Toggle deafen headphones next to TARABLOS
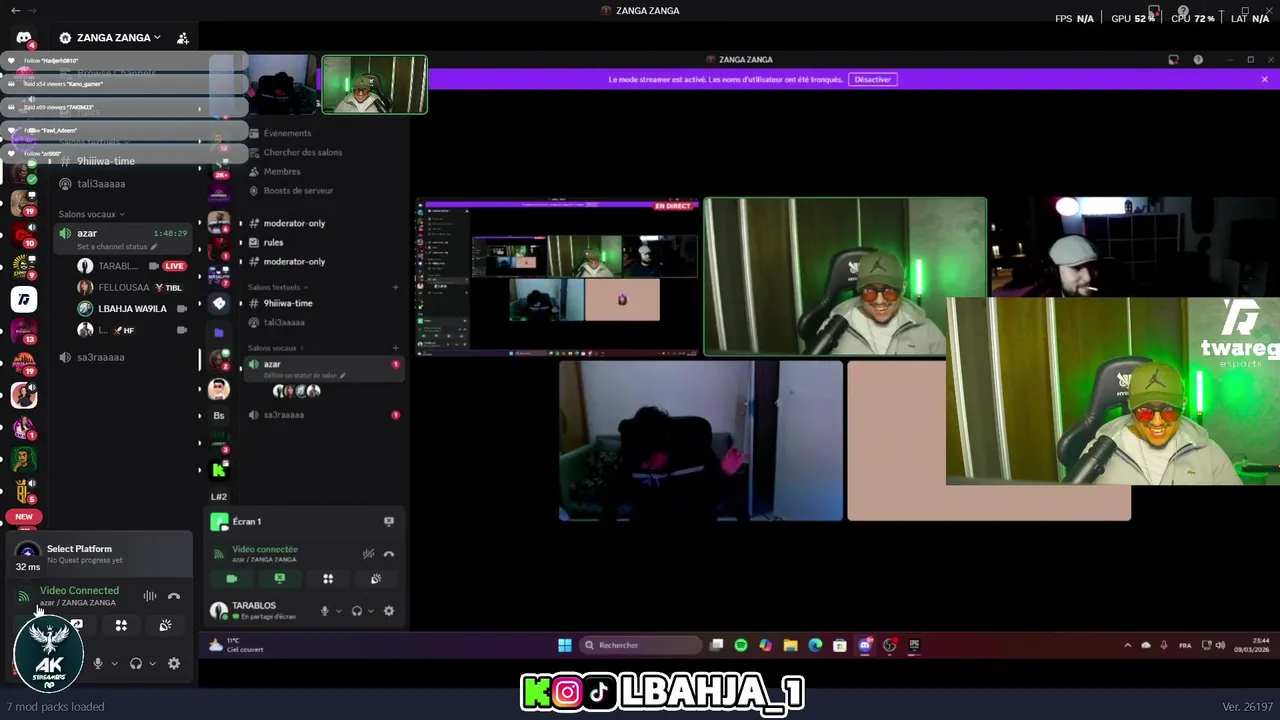This screenshot has width=1280, height=720. click(x=357, y=611)
